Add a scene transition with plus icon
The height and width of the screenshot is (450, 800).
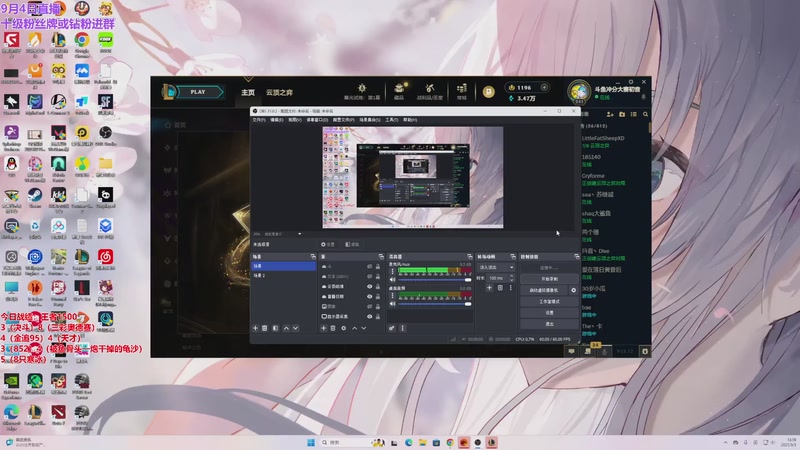(x=489, y=288)
